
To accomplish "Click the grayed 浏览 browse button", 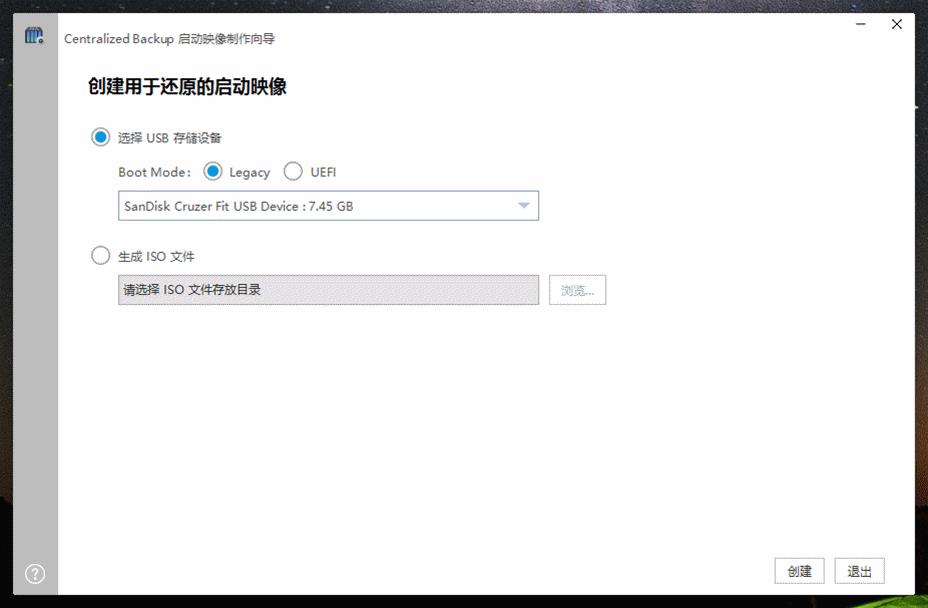I will click(x=577, y=290).
